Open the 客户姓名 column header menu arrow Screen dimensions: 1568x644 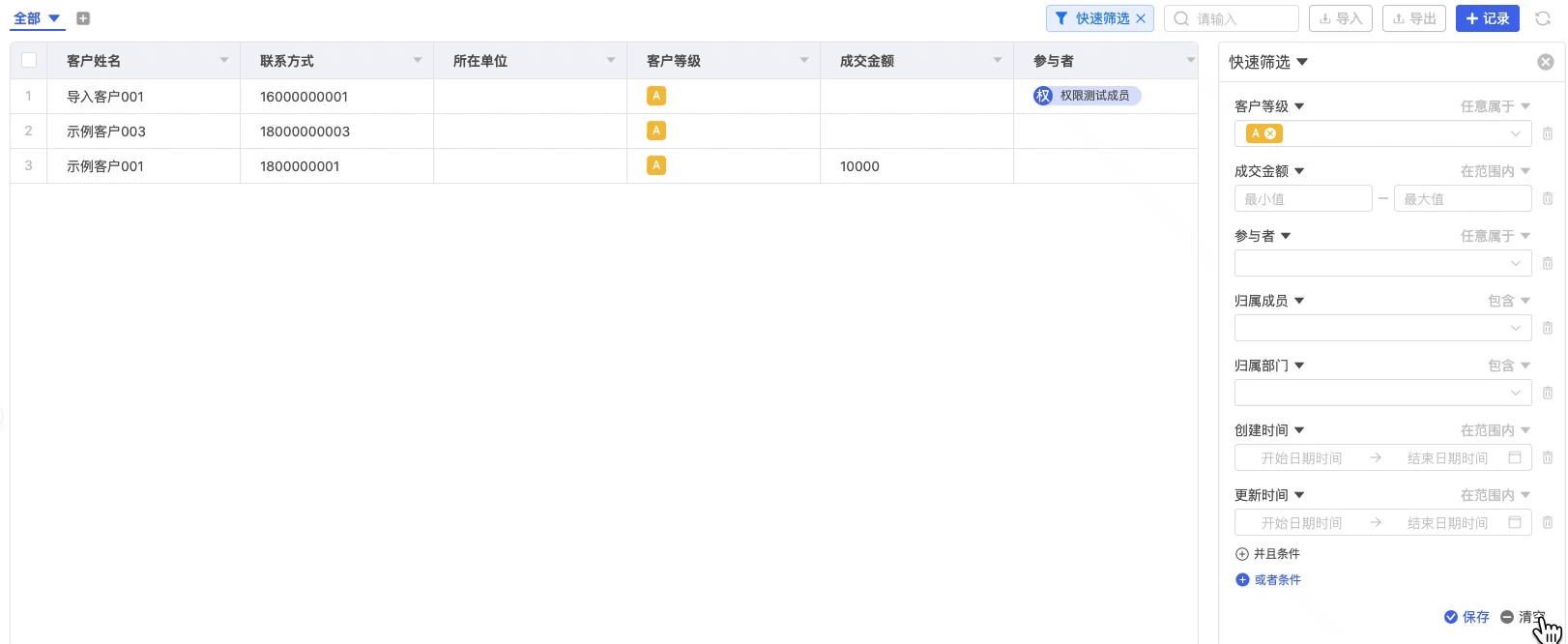[x=224, y=60]
